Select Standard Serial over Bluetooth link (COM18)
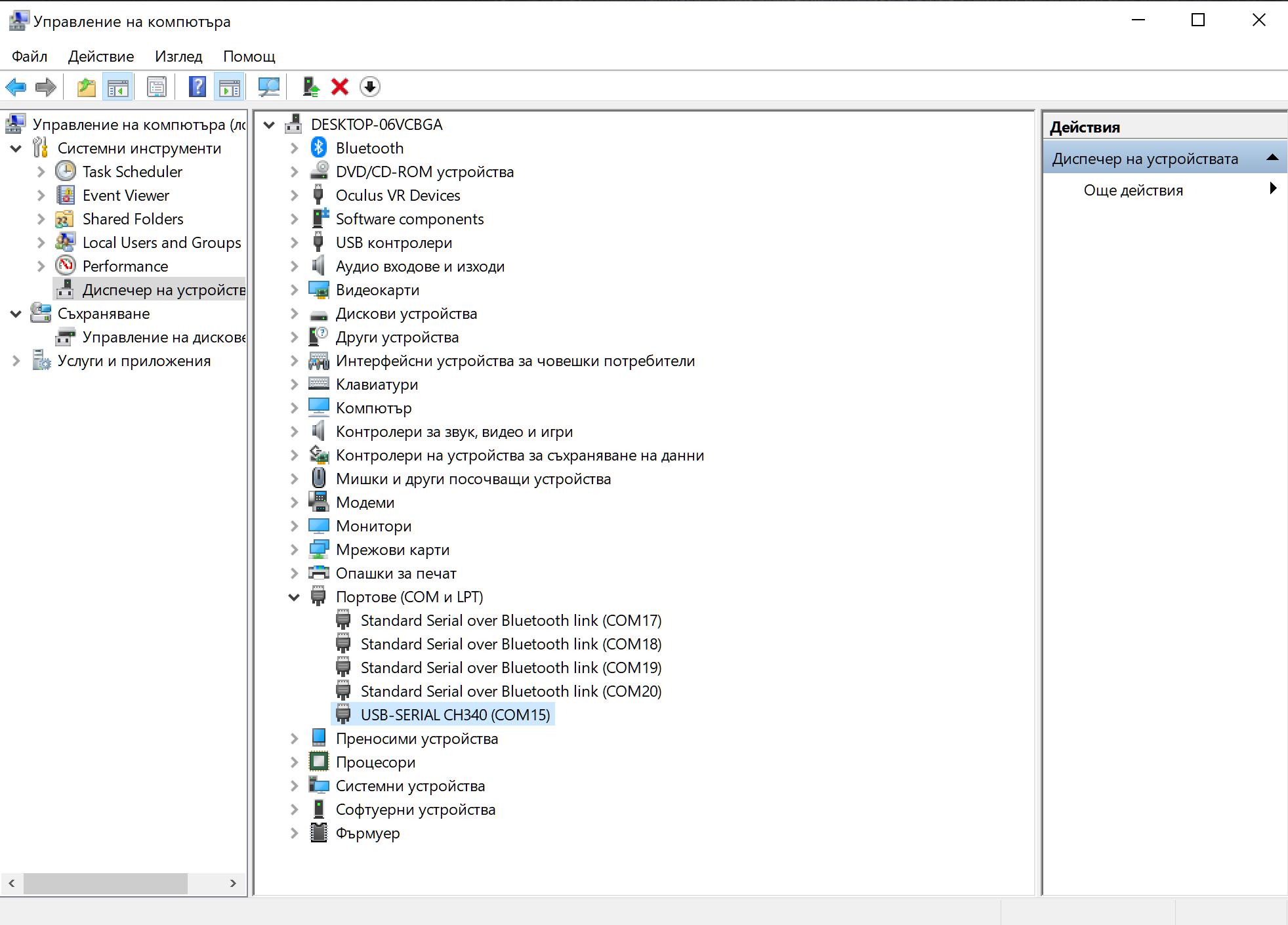 pyautogui.click(x=511, y=644)
